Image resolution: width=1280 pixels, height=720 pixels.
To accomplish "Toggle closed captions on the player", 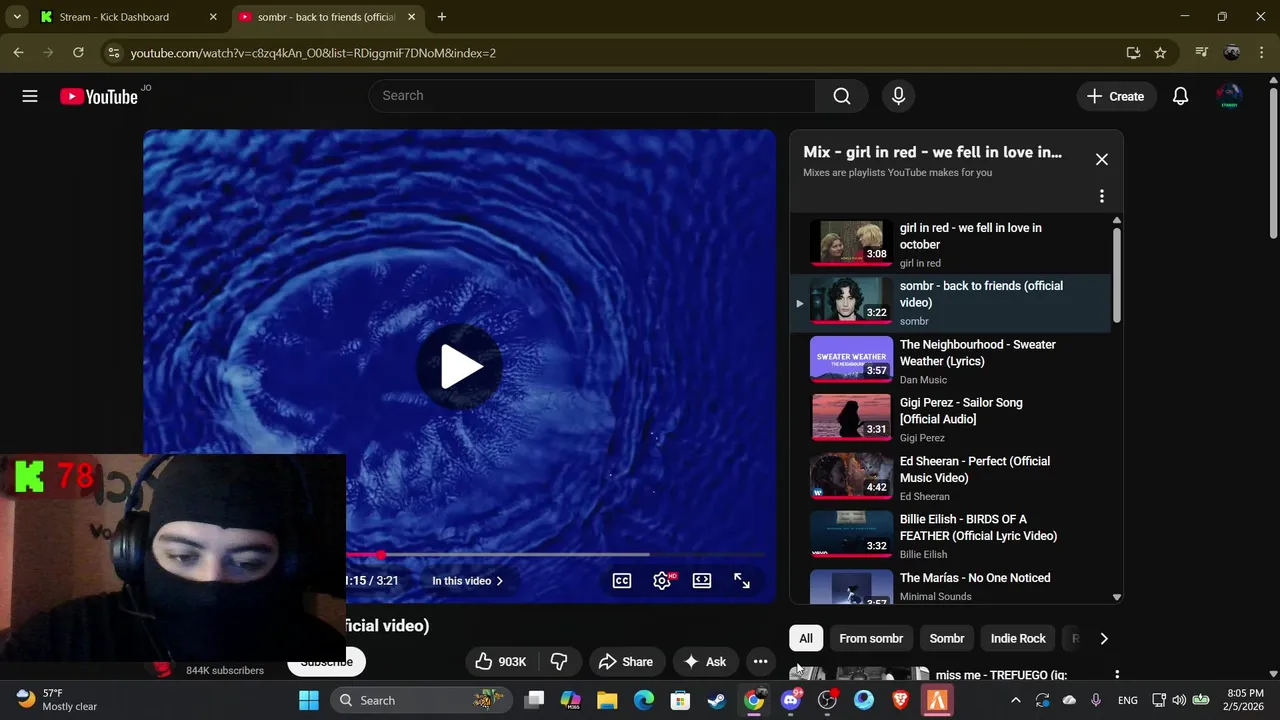I will tap(622, 581).
